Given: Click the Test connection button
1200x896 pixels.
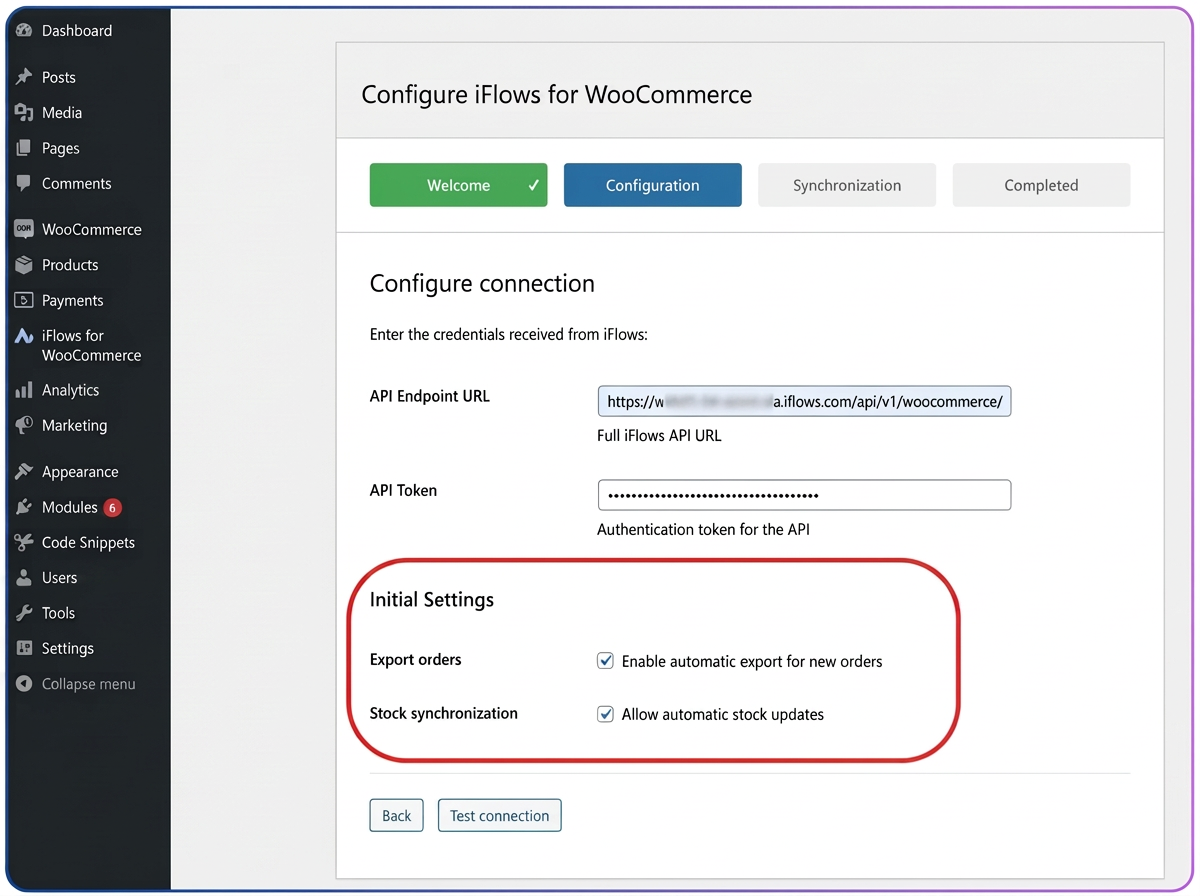Looking at the screenshot, I should point(500,815).
